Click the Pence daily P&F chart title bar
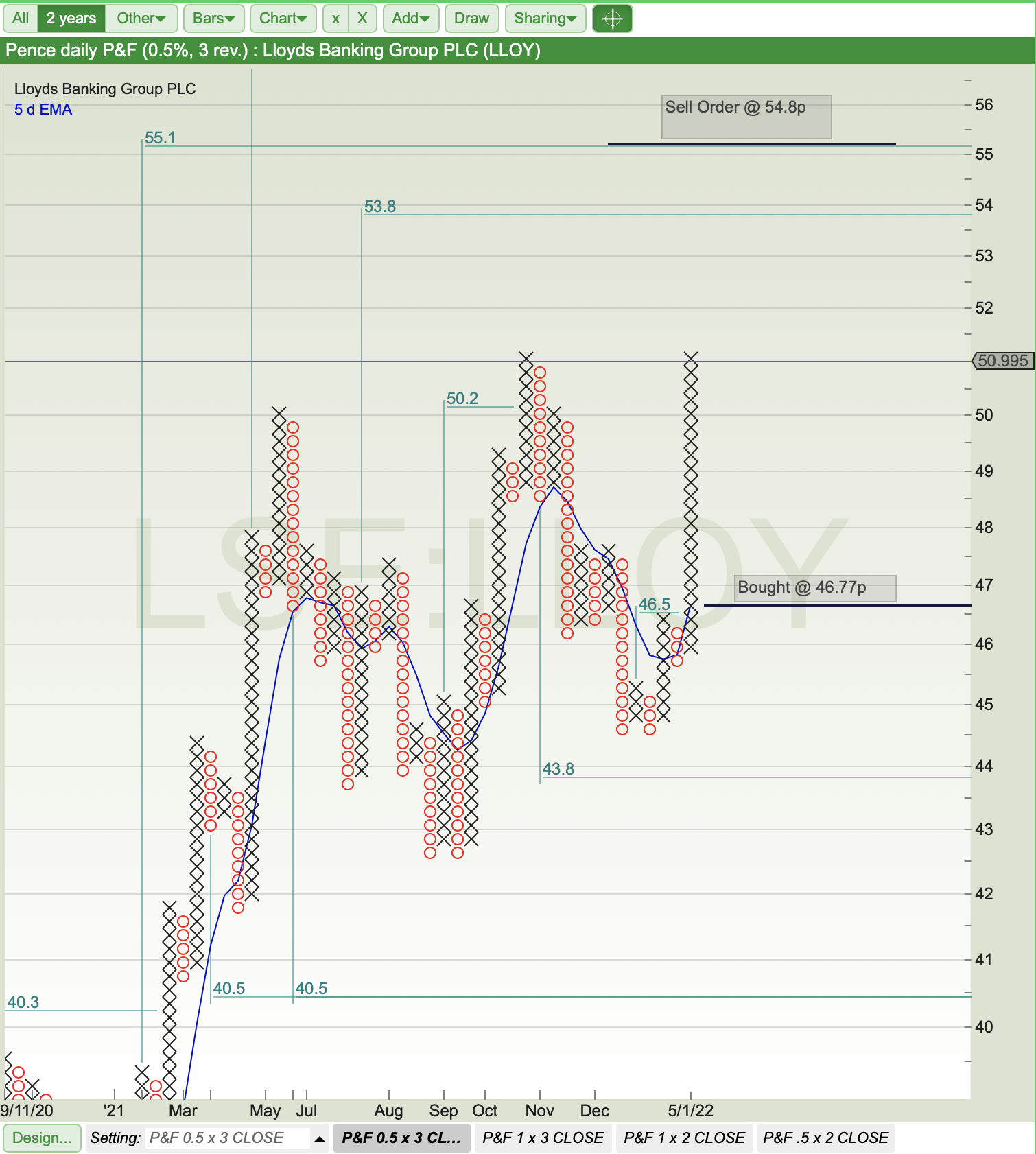1036x1154 pixels. point(517,51)
